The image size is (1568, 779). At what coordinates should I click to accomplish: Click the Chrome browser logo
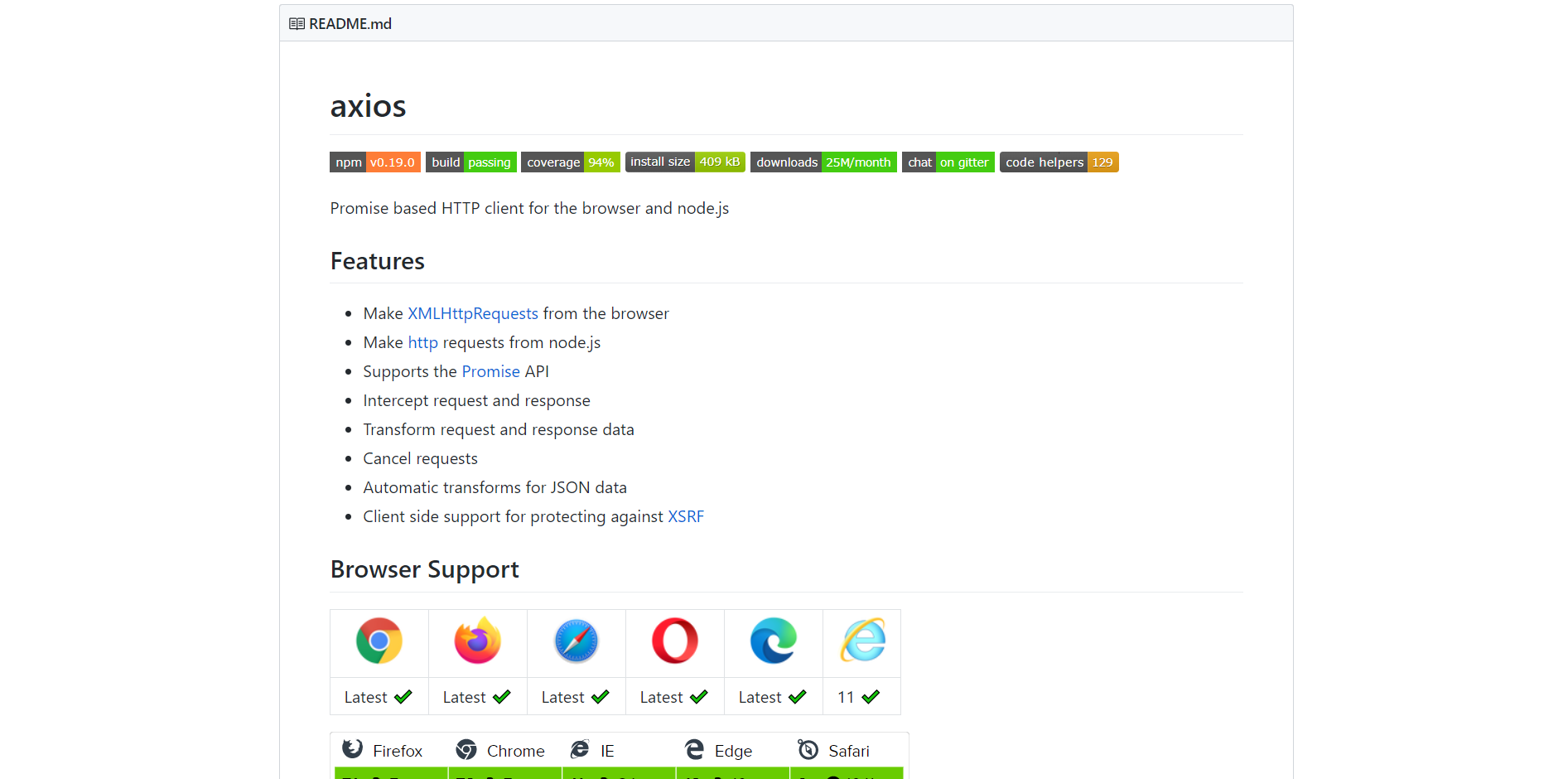[379, 641]
